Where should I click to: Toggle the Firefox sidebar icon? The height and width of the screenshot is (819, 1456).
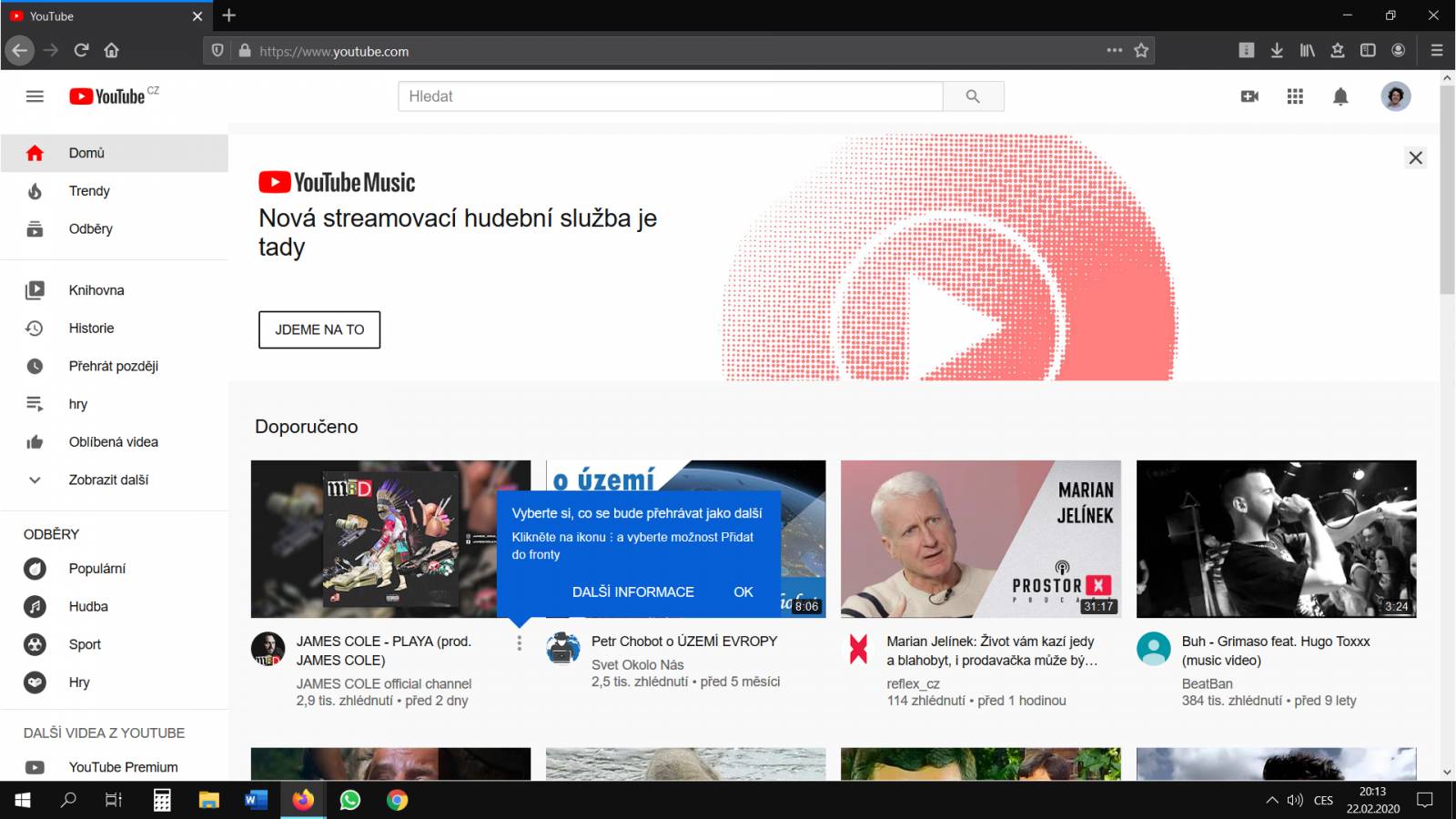coord(1368,50)
